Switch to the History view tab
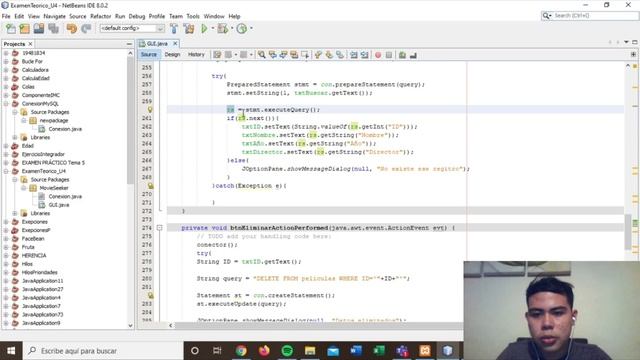 (196, 54)
